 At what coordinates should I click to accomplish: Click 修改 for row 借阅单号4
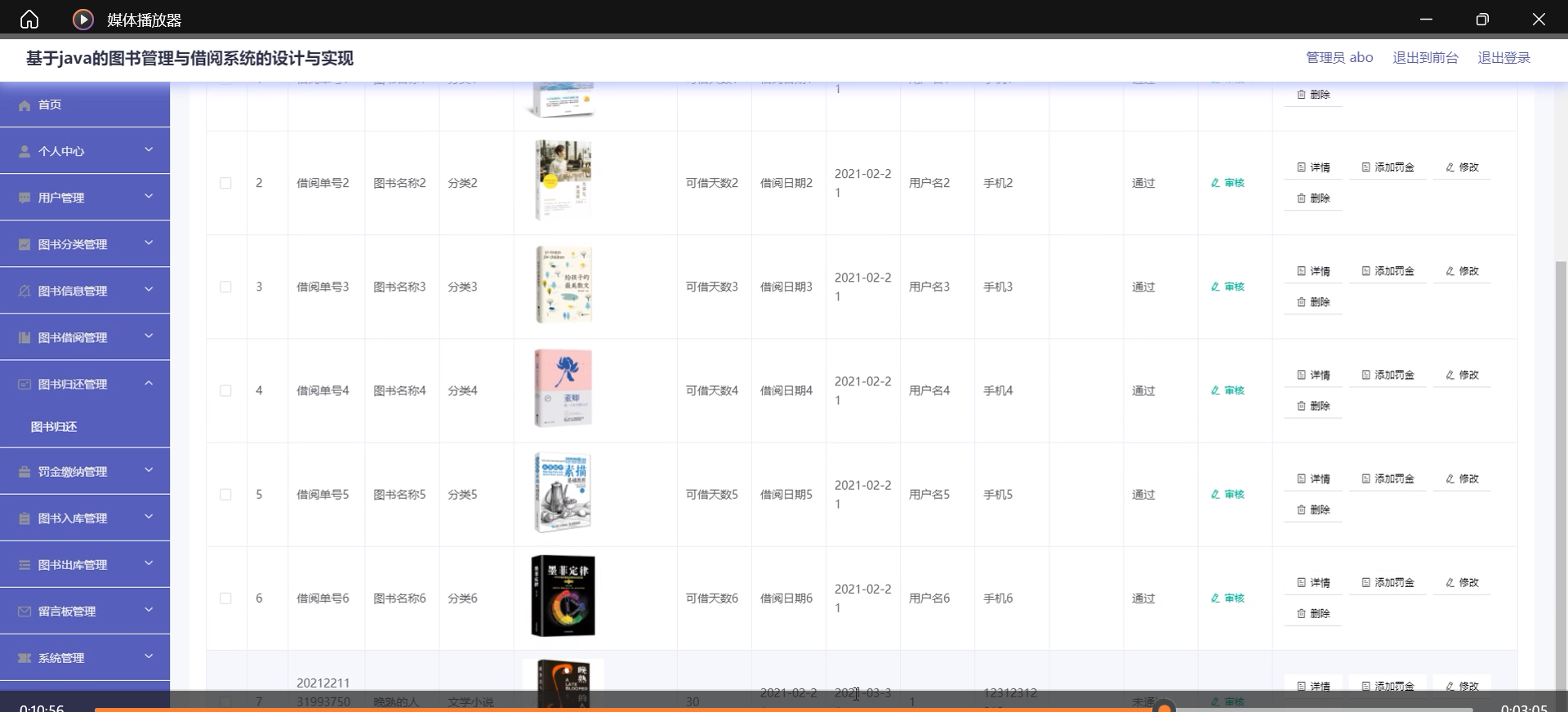pyautogui.click(x=1462, y=375)
